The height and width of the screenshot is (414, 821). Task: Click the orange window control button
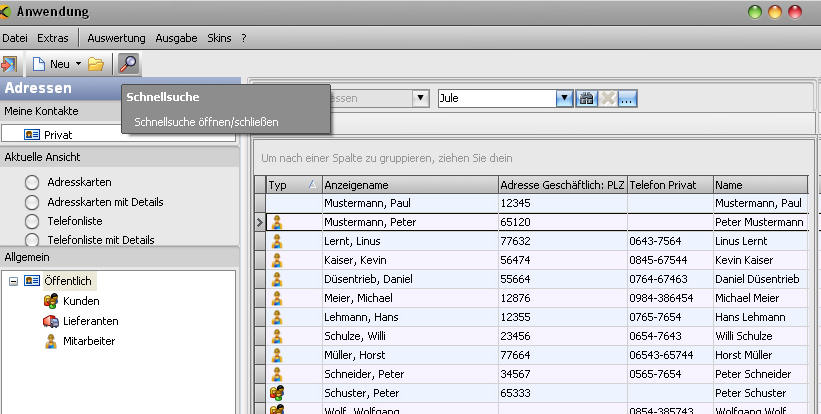pos(775,12)
